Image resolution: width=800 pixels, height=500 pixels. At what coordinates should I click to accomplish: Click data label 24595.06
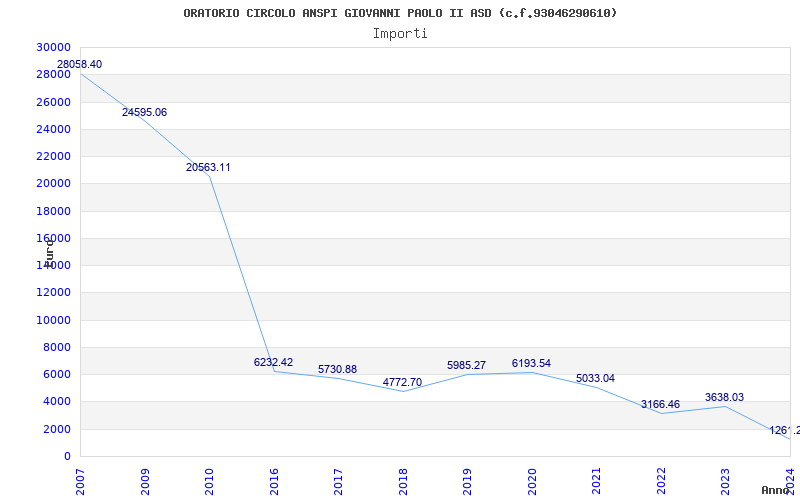[144, 112]
